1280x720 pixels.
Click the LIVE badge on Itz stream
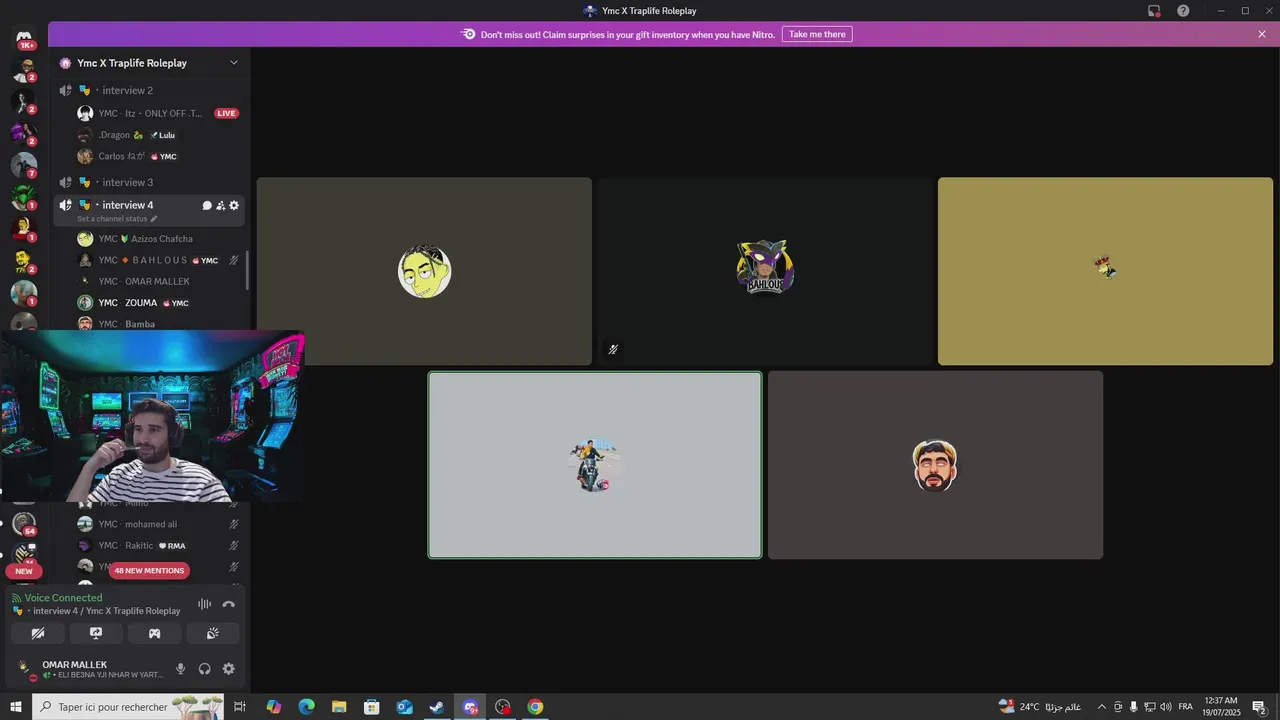227,113
